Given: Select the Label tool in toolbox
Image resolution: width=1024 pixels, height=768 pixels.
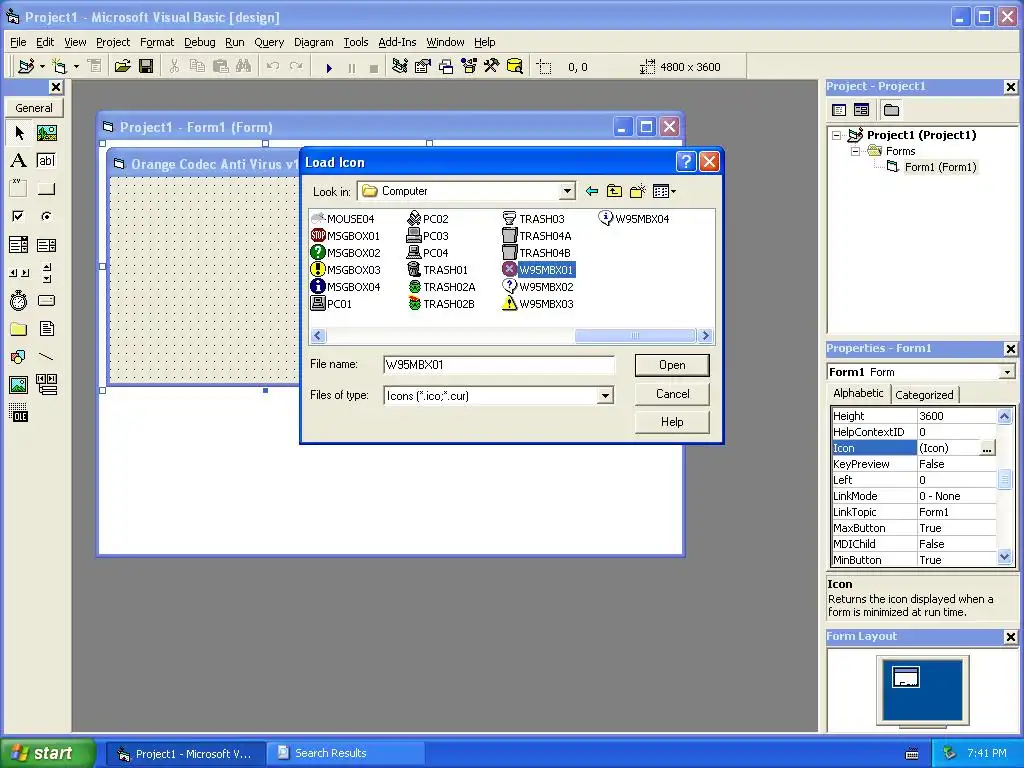Looking at the screenshot, I should [x=19, y=161].
